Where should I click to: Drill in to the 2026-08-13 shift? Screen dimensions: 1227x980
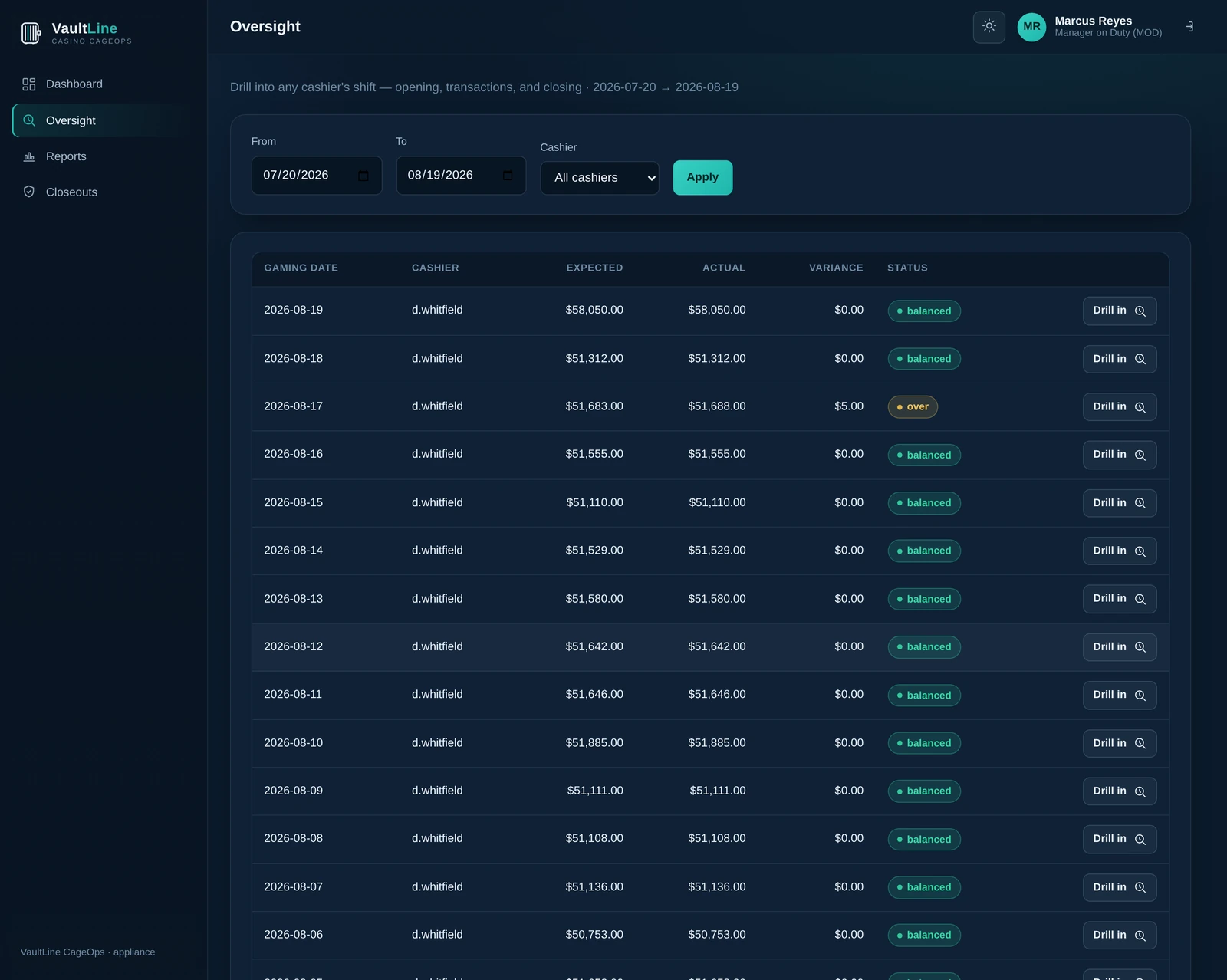pos(1120,599)
